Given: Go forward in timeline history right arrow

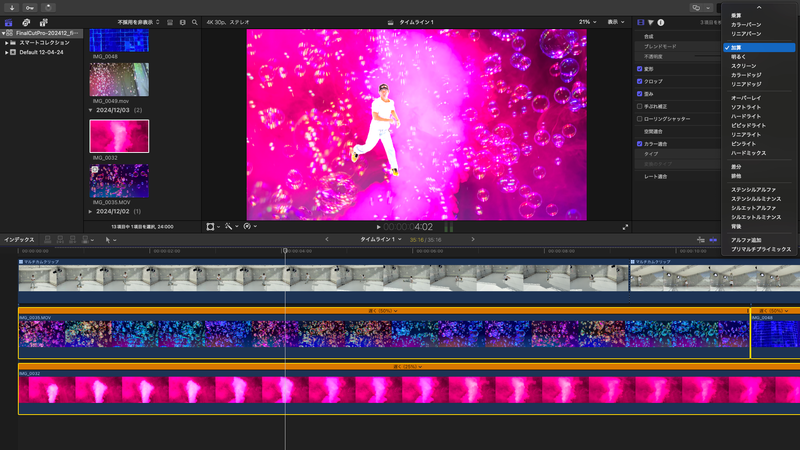Looking at the screenshot, I should [473, 239].
